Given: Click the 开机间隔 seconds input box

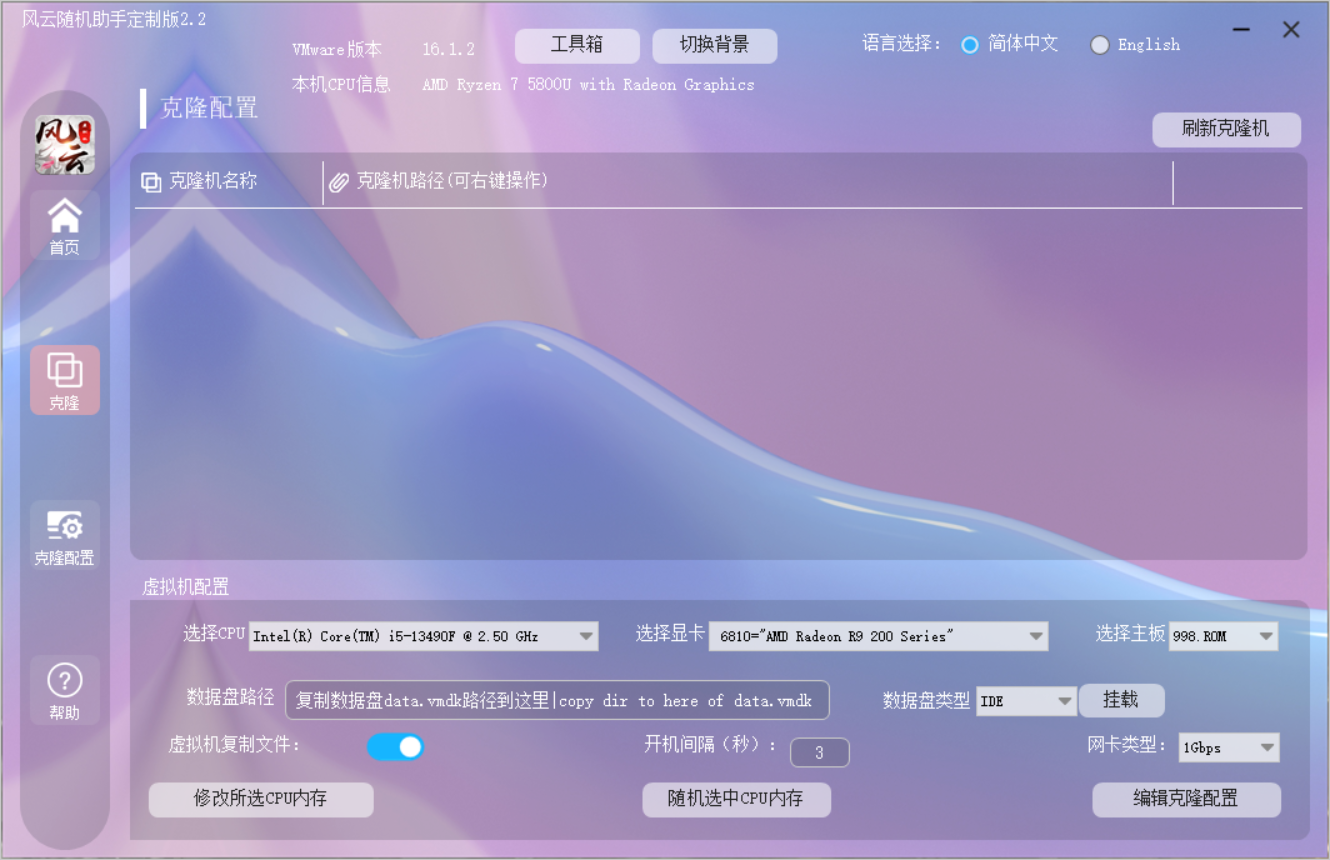Looking at the screenshot, I should tap(819, 753).
